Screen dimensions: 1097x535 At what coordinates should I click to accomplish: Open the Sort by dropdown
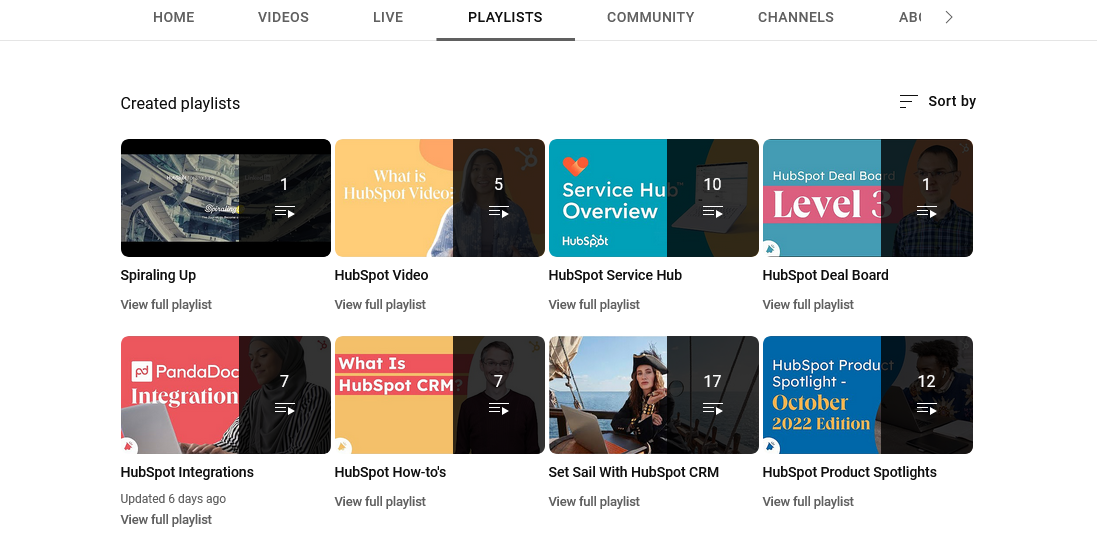[937, 101]
